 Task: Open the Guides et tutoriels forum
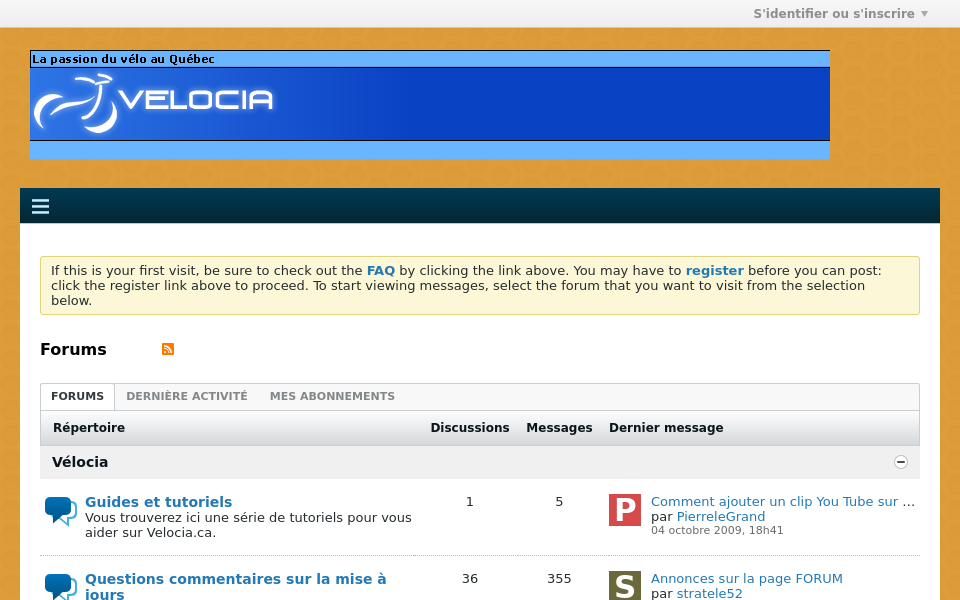coord(158,502)
